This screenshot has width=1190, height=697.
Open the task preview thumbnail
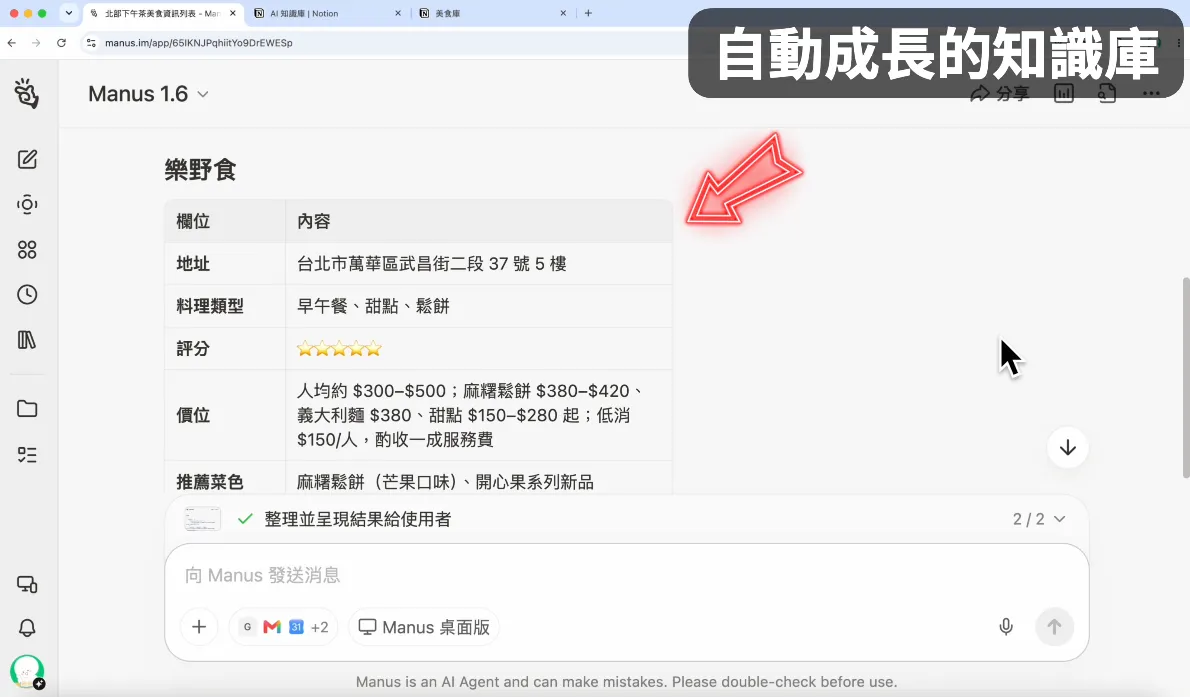coord(202,519)
